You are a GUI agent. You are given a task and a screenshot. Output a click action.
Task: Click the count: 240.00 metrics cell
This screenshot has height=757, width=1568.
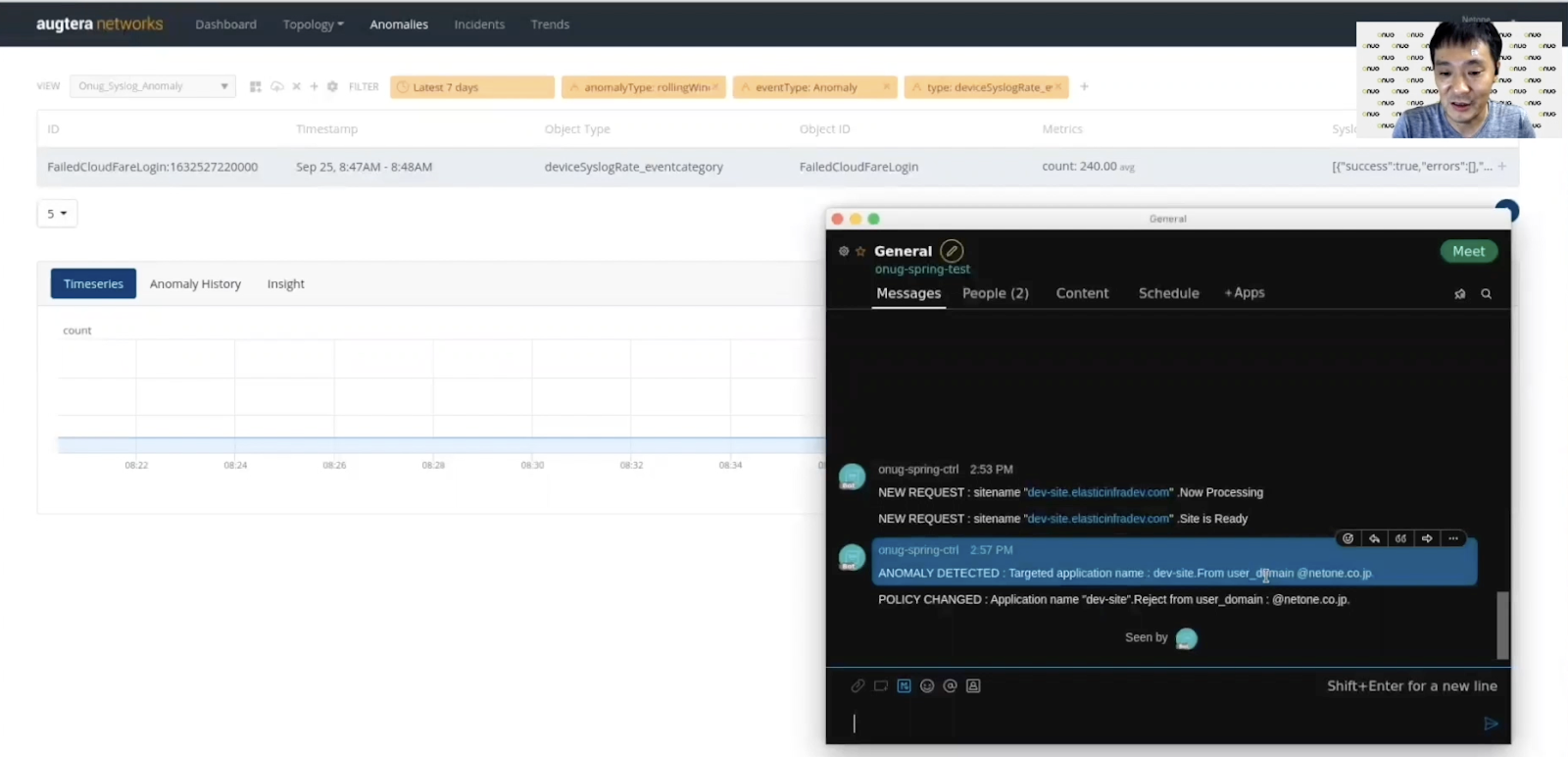tap(1088, 167)
